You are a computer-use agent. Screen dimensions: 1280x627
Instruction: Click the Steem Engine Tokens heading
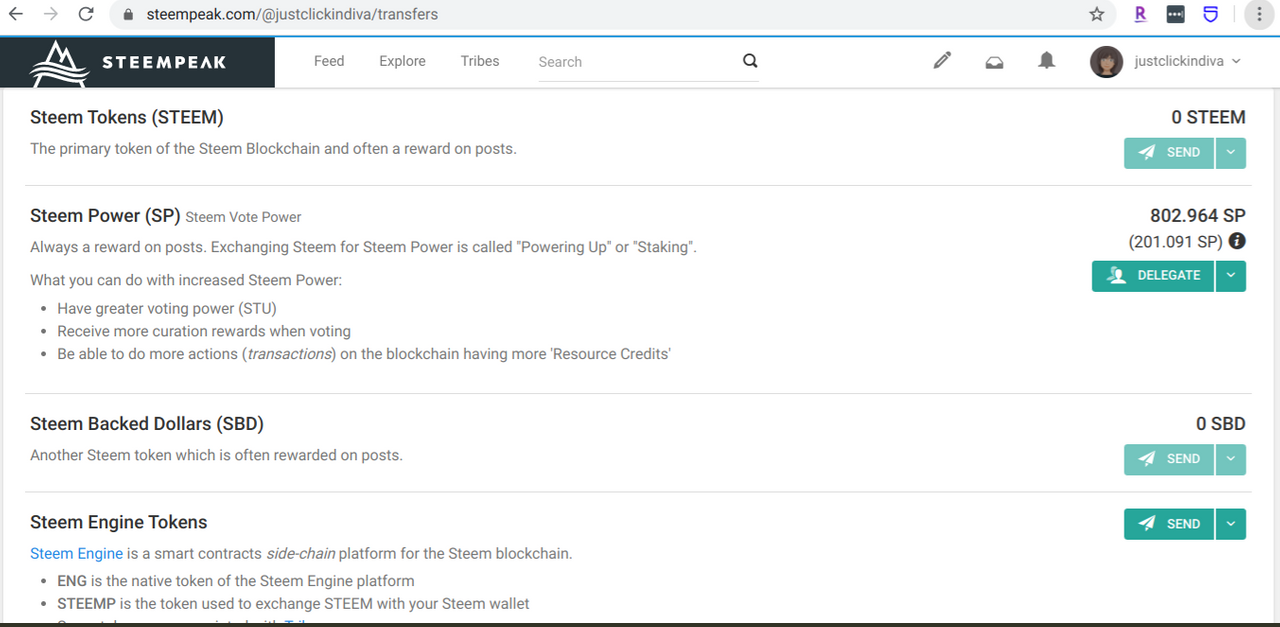click(119, 522)
